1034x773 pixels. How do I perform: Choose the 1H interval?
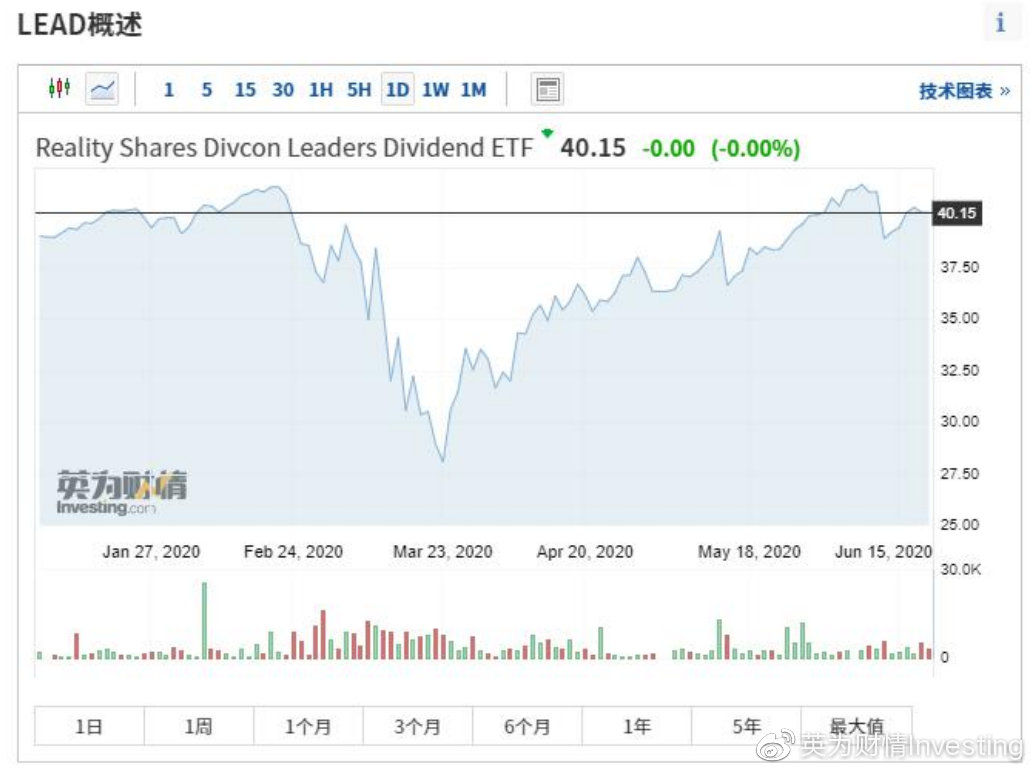pos(321,90)
